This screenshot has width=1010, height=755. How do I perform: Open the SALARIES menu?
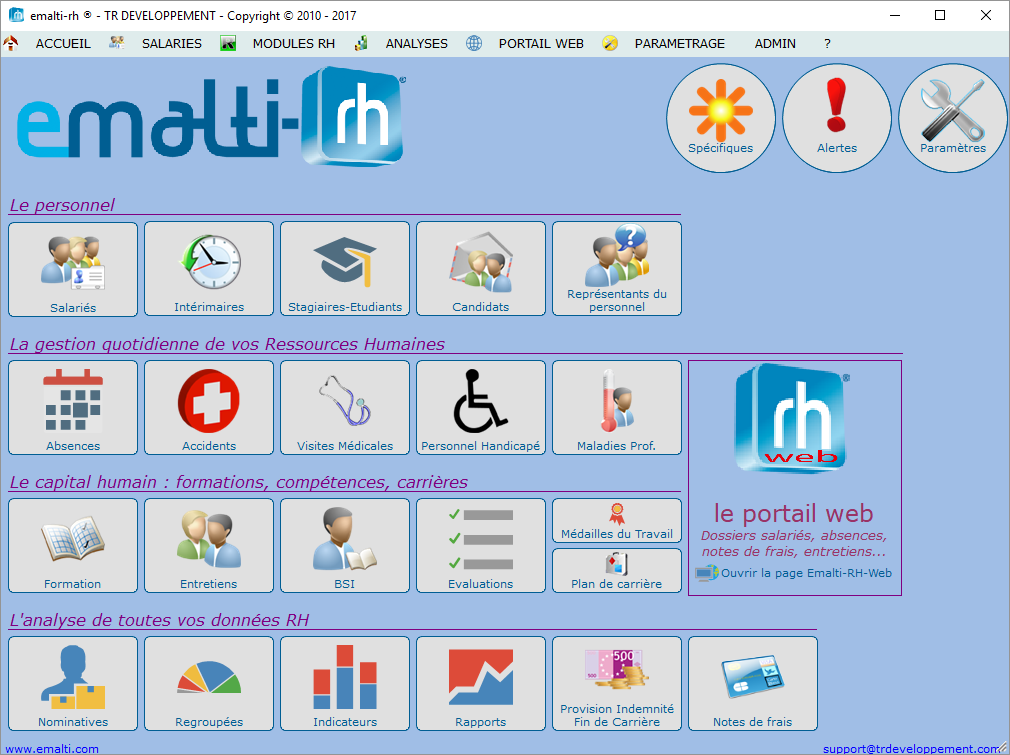pos(171,44)
